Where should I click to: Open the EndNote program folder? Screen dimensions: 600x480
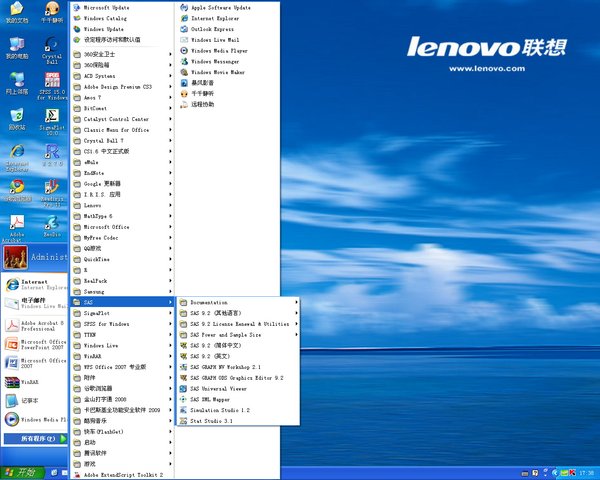click(x=122, y=173)
